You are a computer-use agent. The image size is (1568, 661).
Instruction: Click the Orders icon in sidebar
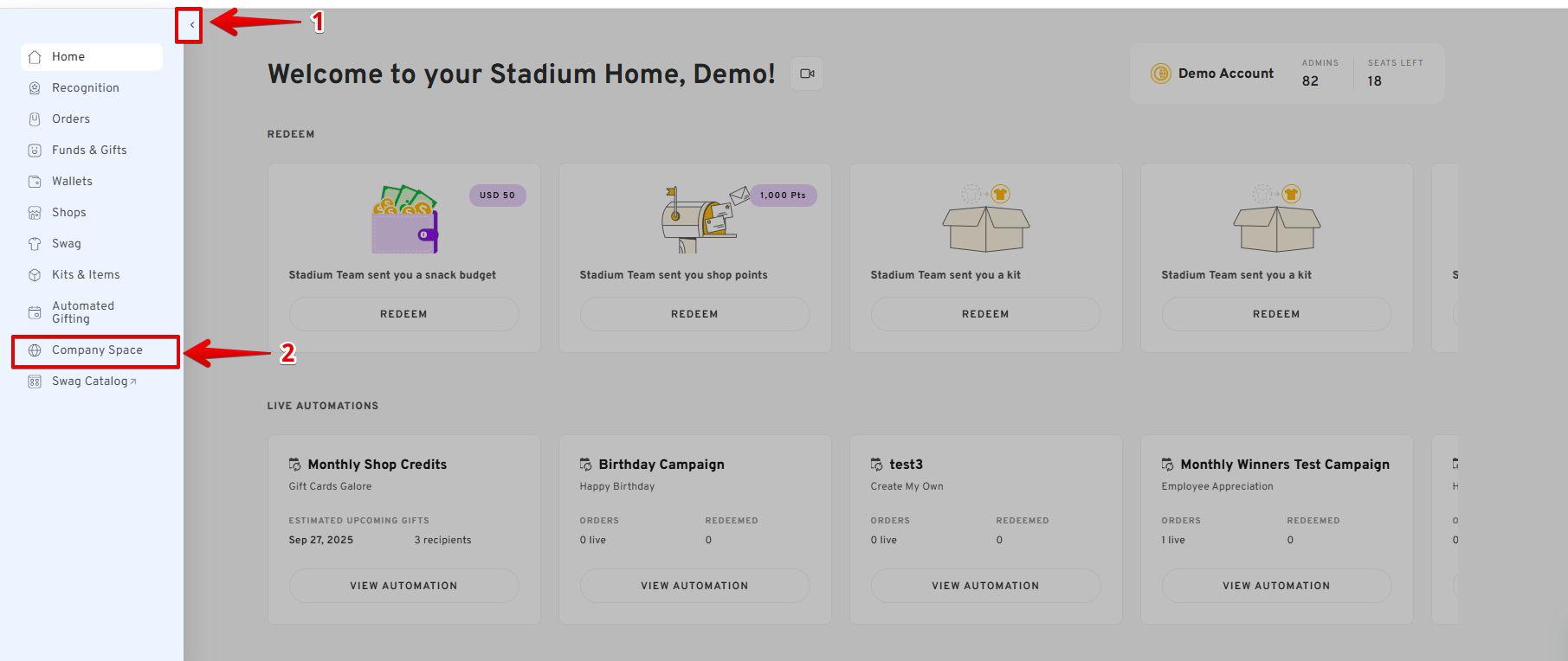(x=35, y=119)
